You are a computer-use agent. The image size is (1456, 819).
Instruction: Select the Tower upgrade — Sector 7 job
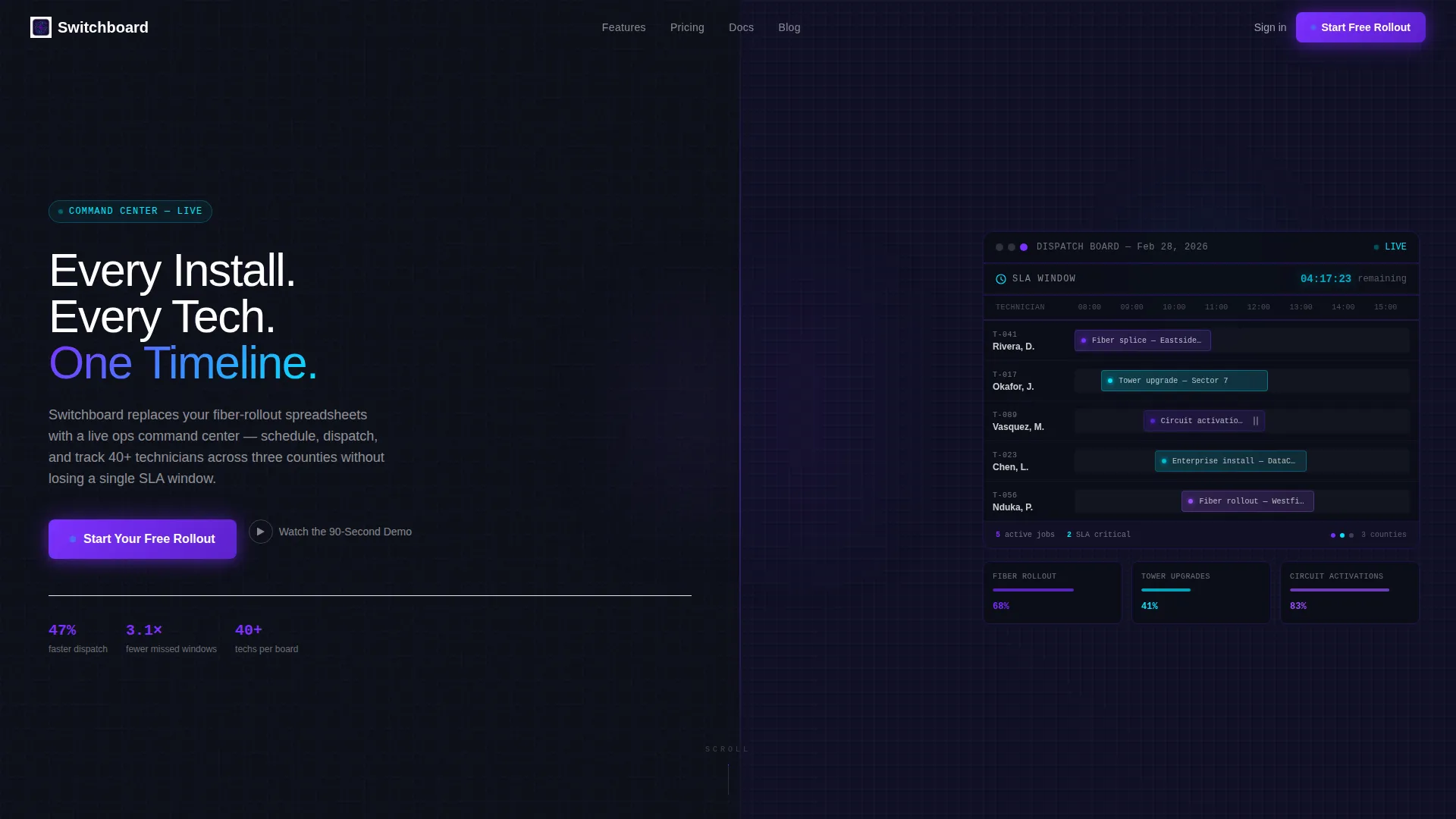pos(1185,381)
